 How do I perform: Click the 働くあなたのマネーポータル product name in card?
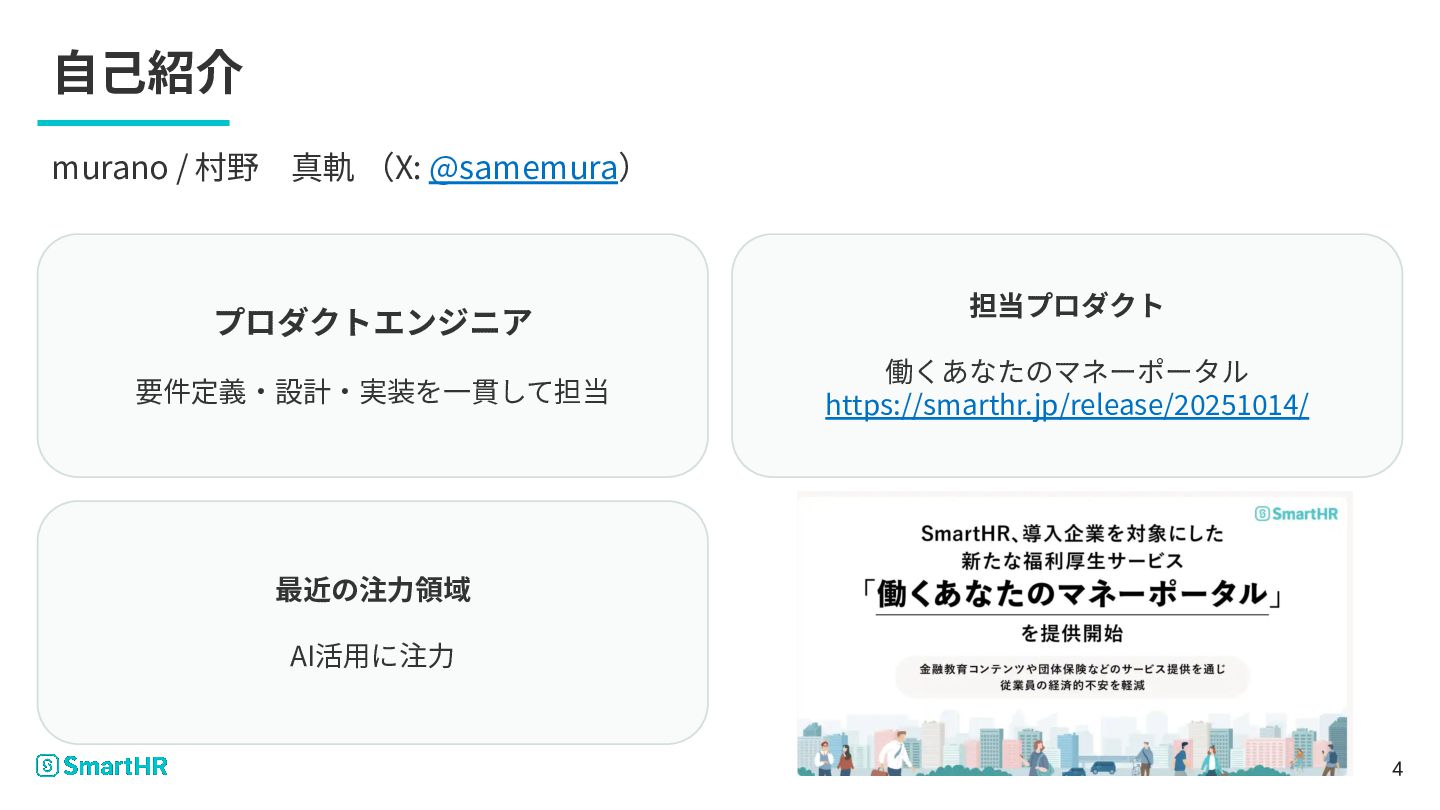(x=1066, y=371)
